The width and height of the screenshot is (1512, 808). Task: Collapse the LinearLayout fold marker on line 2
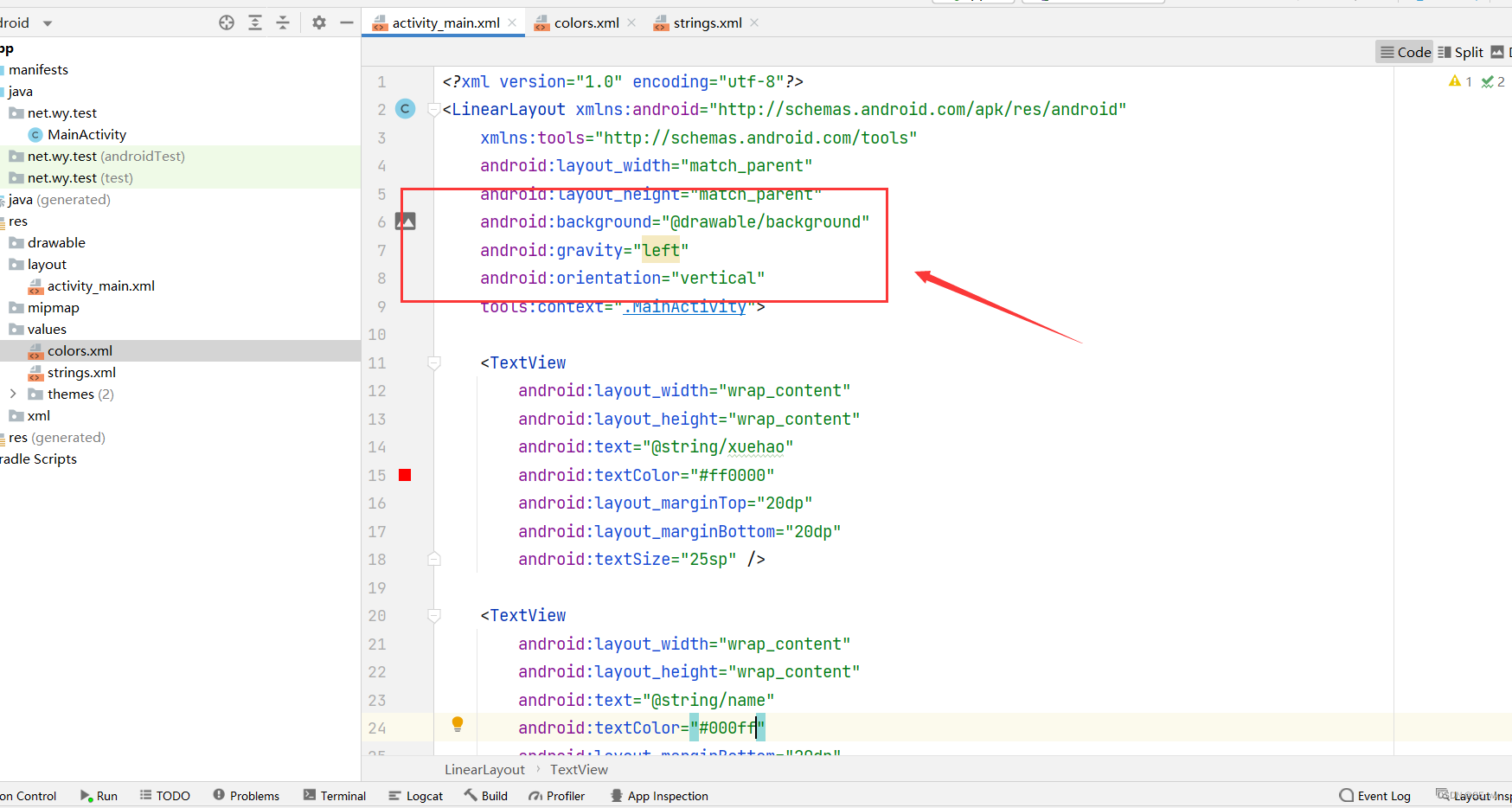pos(434,110)
